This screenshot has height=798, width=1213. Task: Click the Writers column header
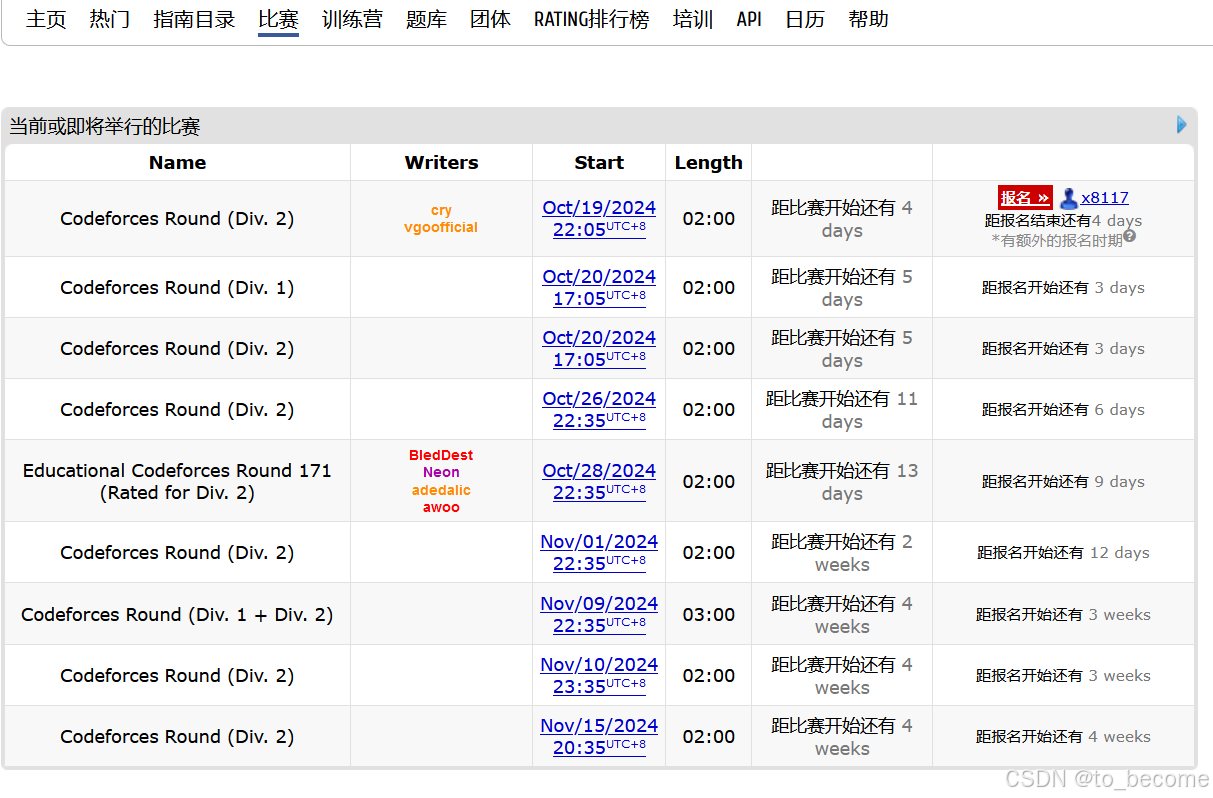click(441, 163)
